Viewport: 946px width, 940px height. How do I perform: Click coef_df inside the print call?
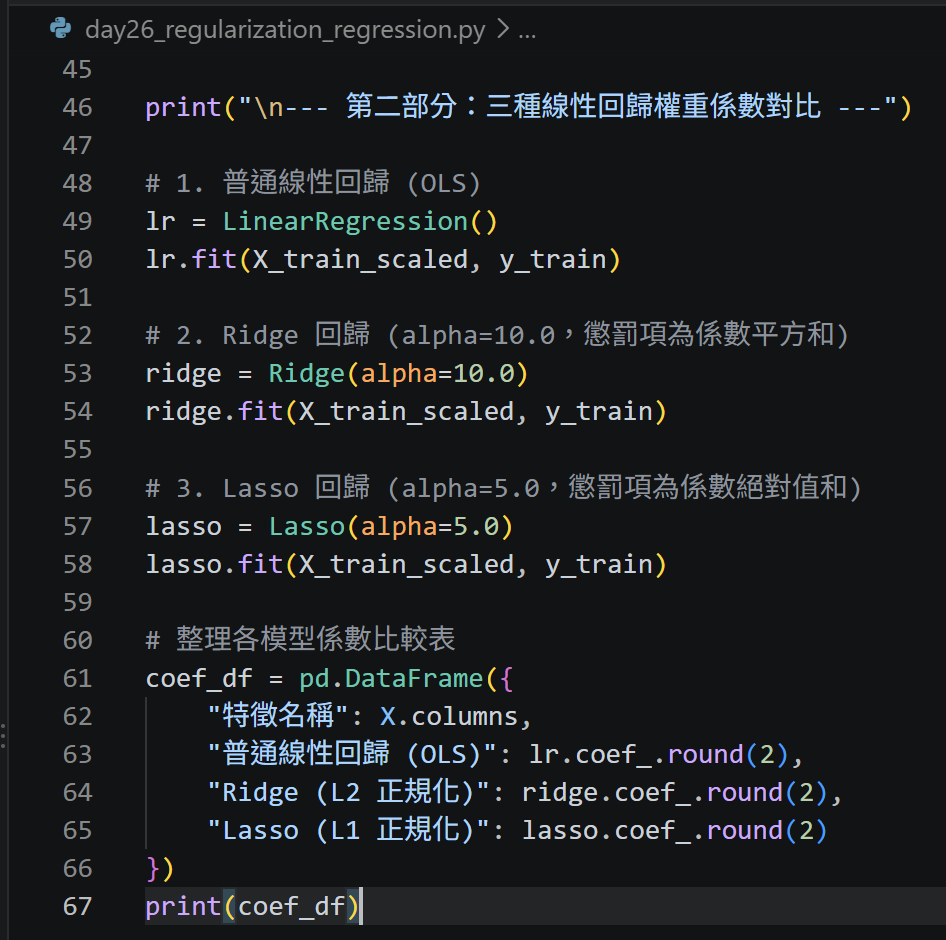pyautogui.click(x=291, y=906)
